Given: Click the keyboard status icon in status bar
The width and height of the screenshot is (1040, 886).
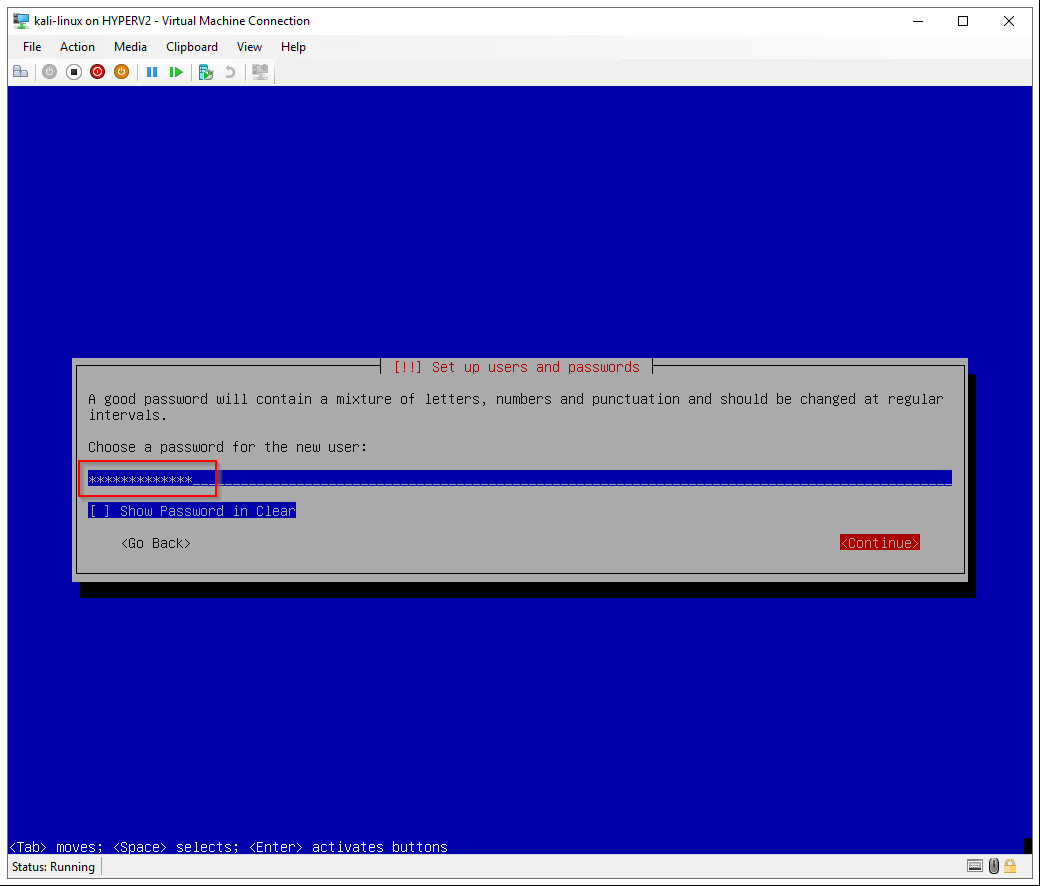Looking at the screenshot, I should (975, 867).
